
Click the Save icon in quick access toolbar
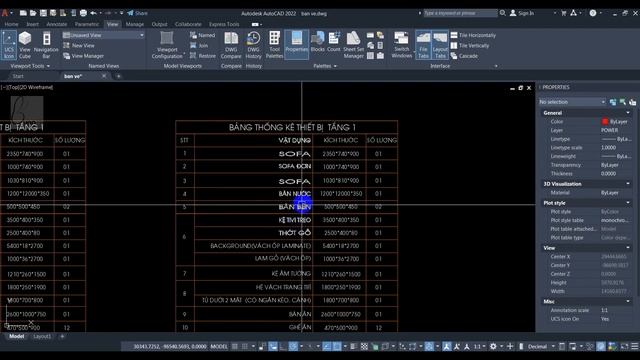(x=43, y=13)
